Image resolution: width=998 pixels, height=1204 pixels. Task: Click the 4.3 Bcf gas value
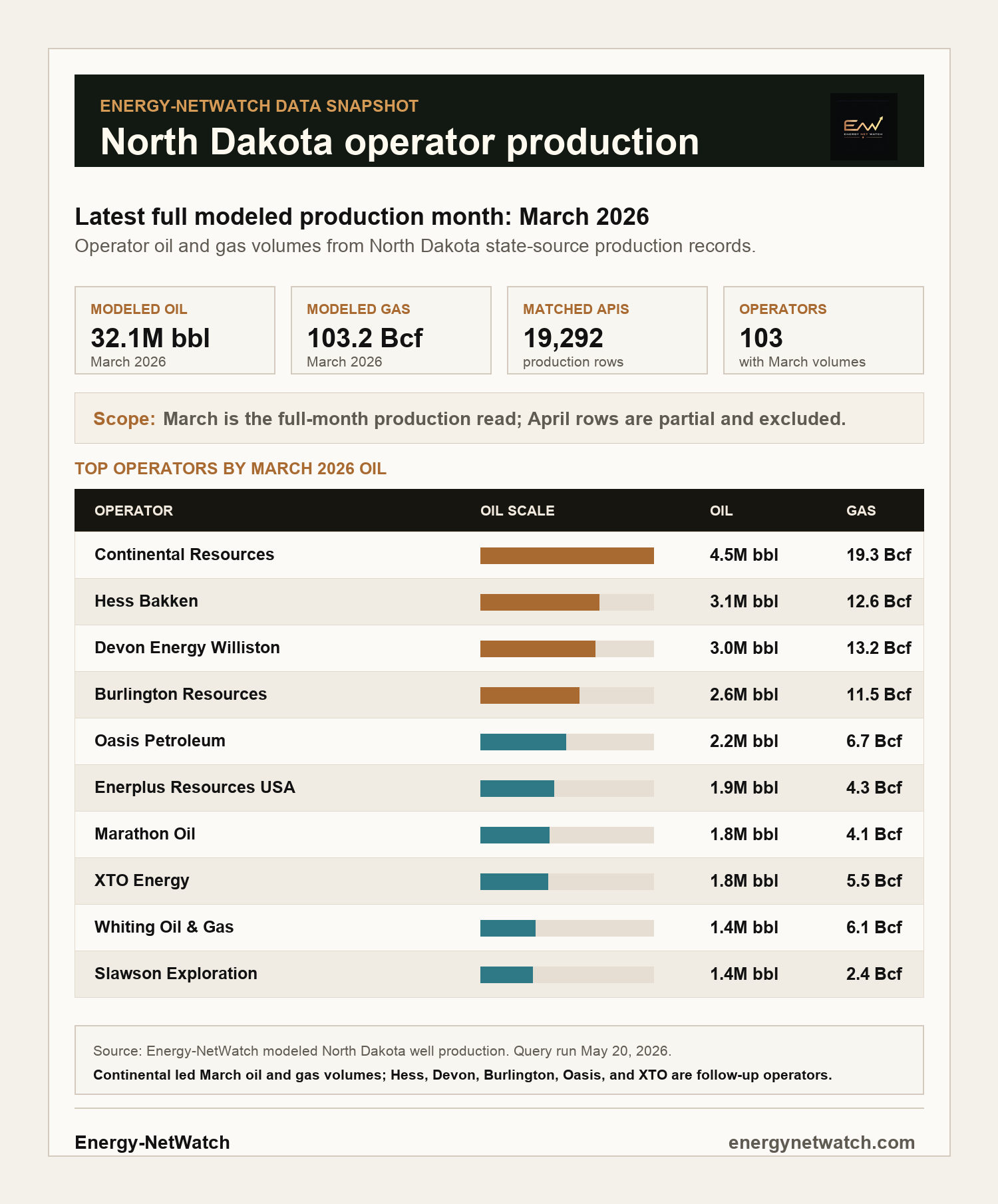pyautogui.click(x=874, y=788)
